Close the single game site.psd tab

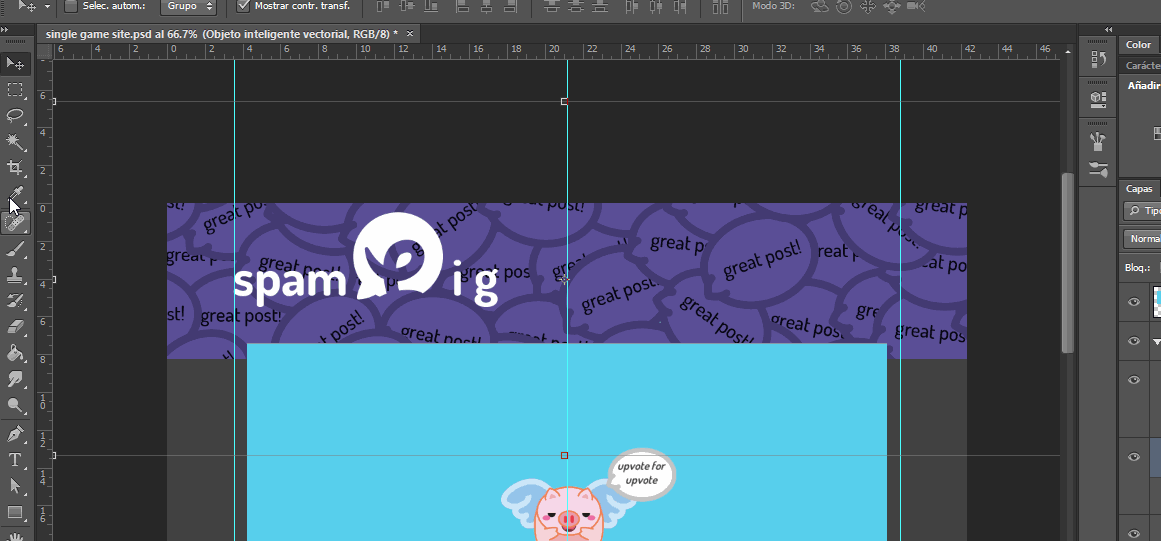pos(409,34)
